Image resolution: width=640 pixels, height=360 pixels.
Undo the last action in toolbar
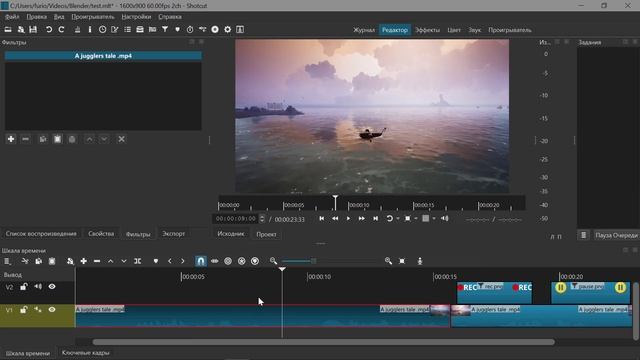(x=49, y=29)
